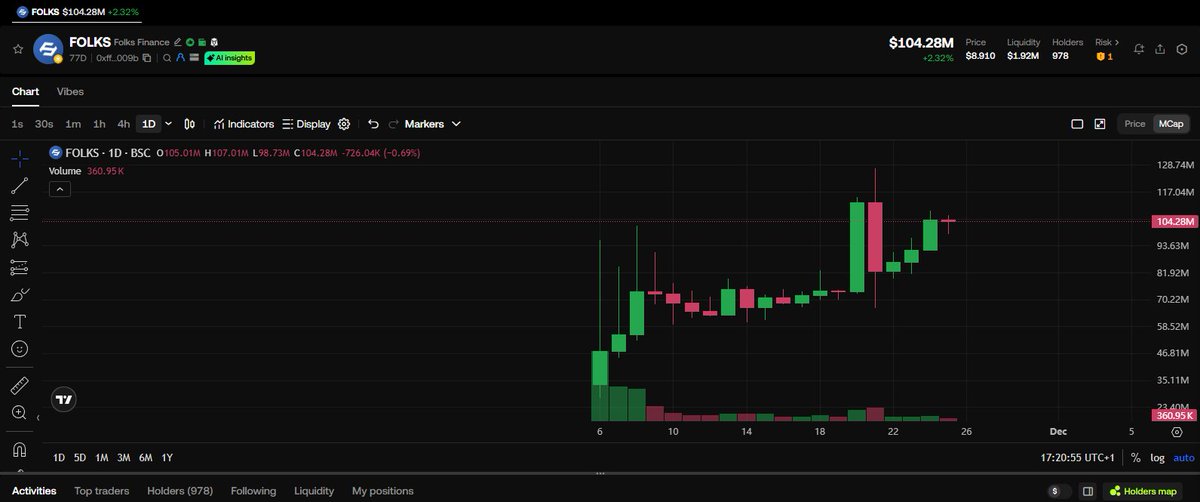Set chart range to 6M
1200x502 pixels.
[146, 457]
